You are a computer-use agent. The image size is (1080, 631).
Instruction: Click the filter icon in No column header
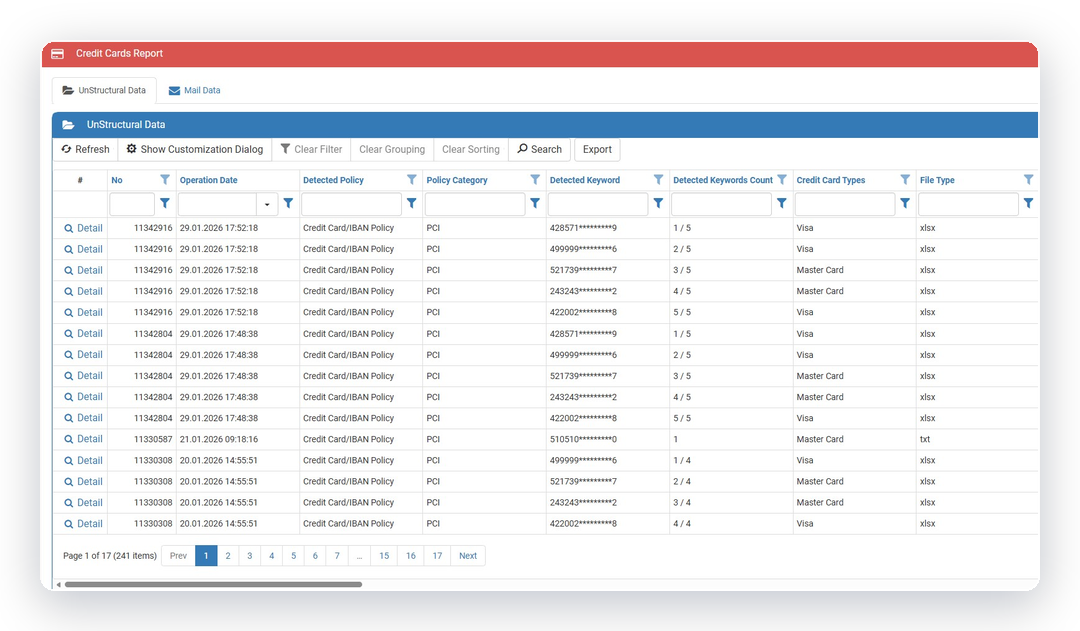[x=165, y=180]
